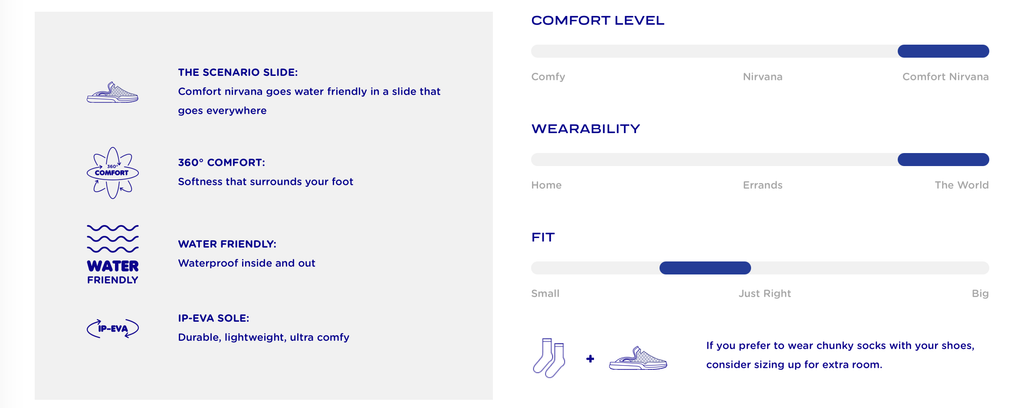Click the 'Small' fit scale label
The height and width of the screenshot is (408, 1024).
(545, 294)
